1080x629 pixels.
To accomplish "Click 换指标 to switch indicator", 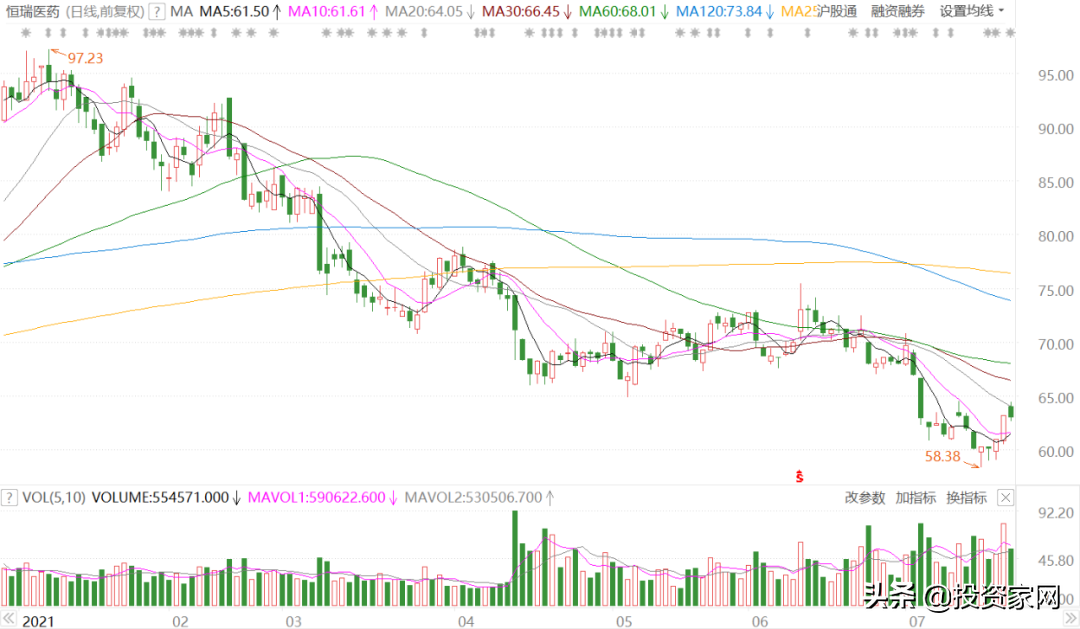I will tap(966, 497).
